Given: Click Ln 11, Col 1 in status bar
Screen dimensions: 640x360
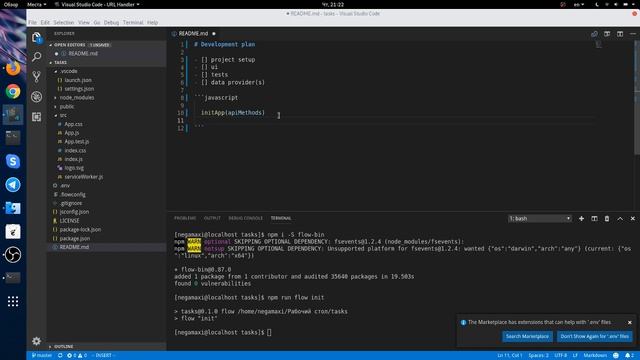Looking at the screenshot, I should [x=509, y=356].
